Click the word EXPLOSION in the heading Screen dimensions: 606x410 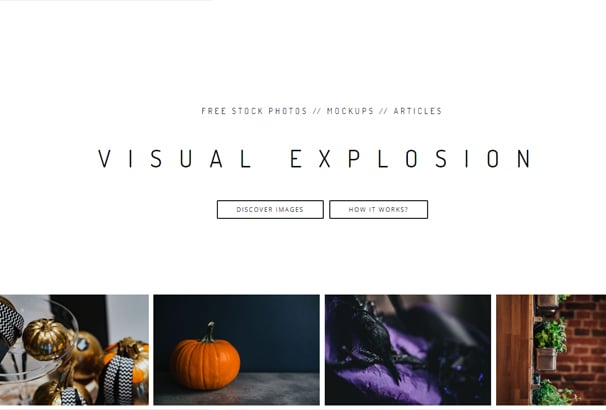[x=411, y=158]
